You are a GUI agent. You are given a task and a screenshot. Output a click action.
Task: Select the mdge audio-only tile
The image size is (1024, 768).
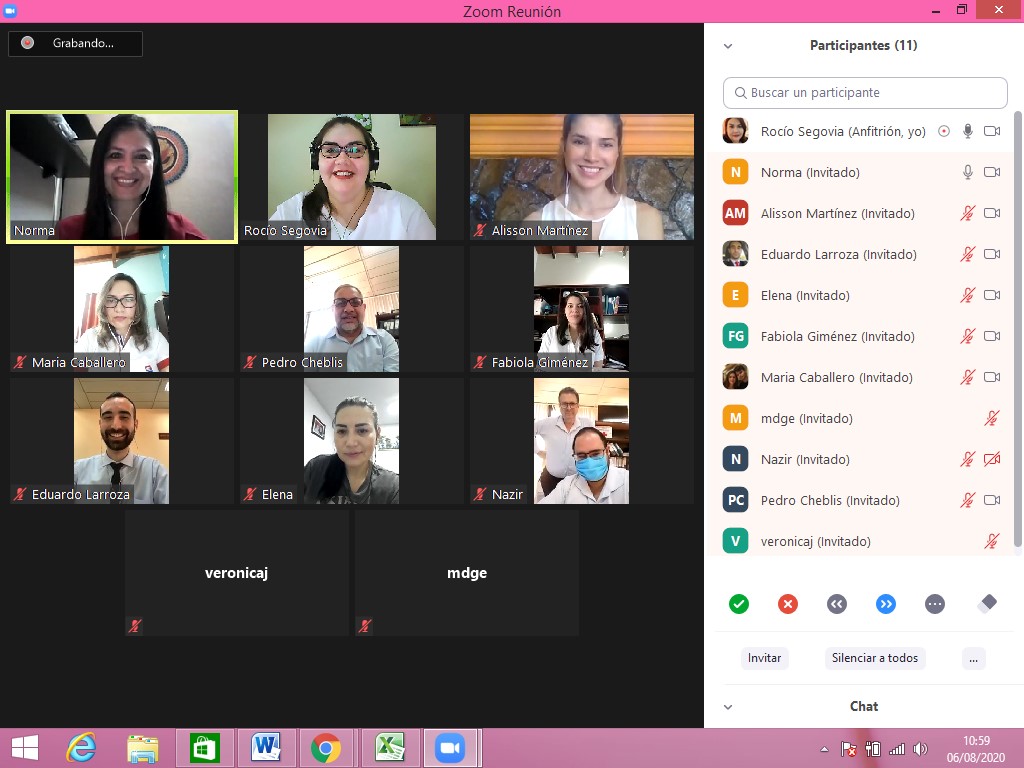467,573
